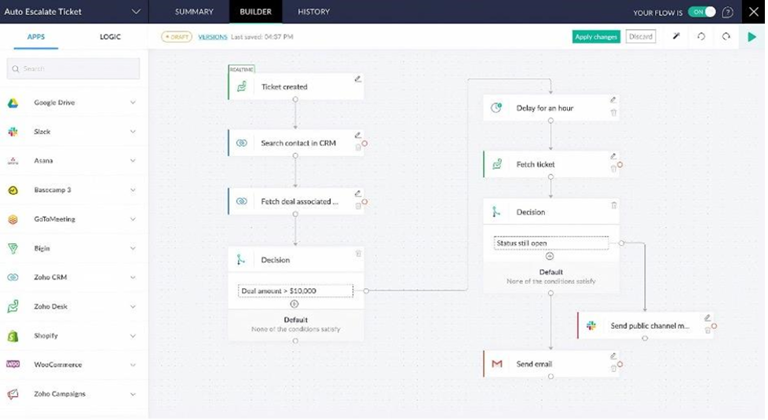Expand the Bigin app list
Viewport: 768px width, 420px height.
click(133, 248)
